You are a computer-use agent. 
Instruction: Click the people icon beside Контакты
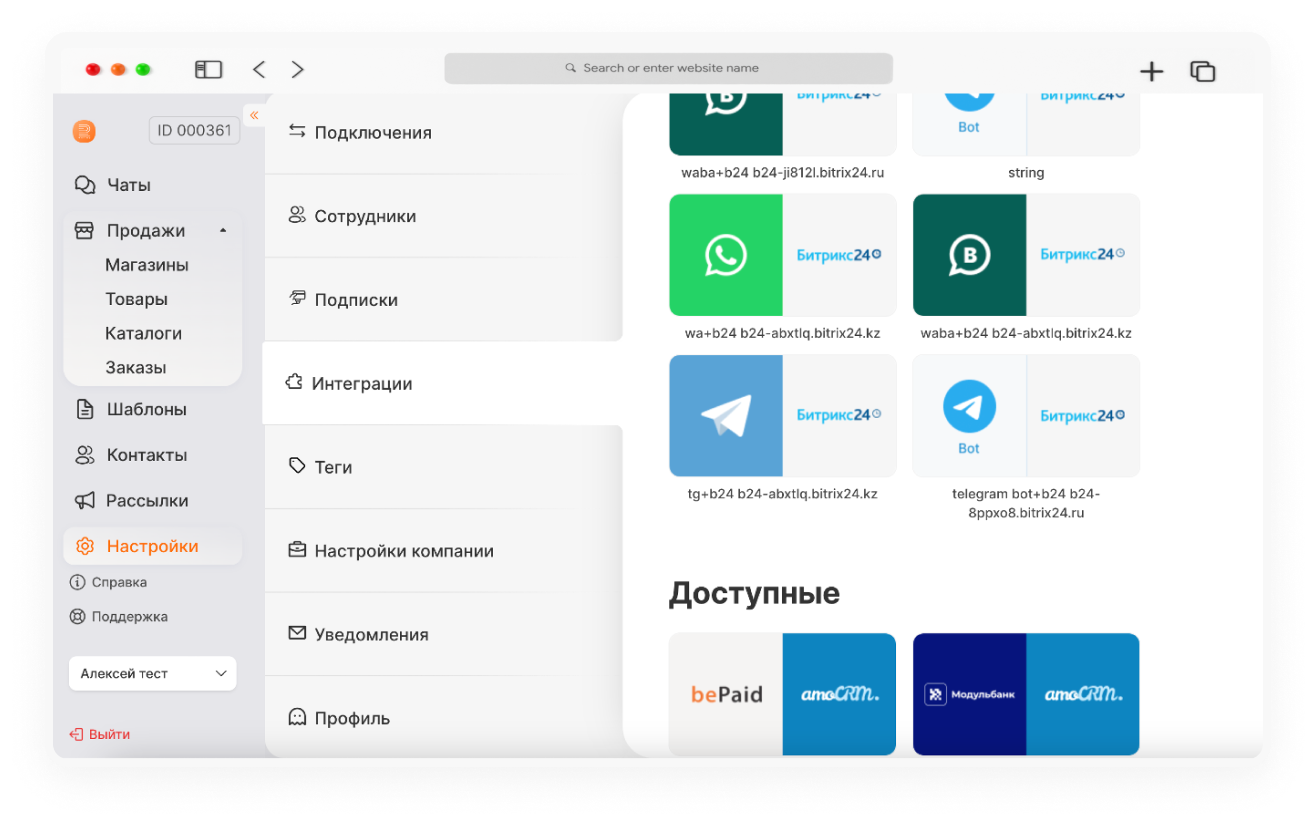85,455
